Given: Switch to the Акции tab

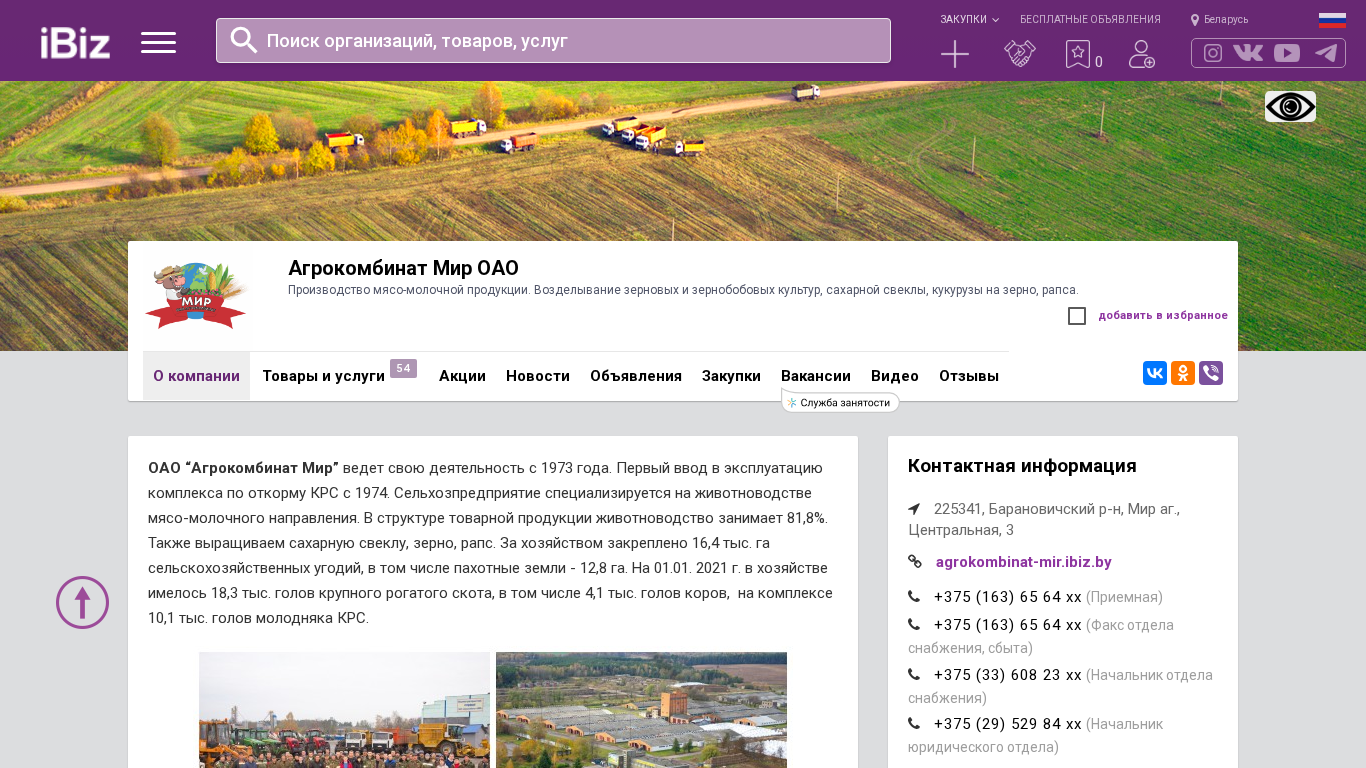Looking at the screenshot, I should [x=462, y=376].
